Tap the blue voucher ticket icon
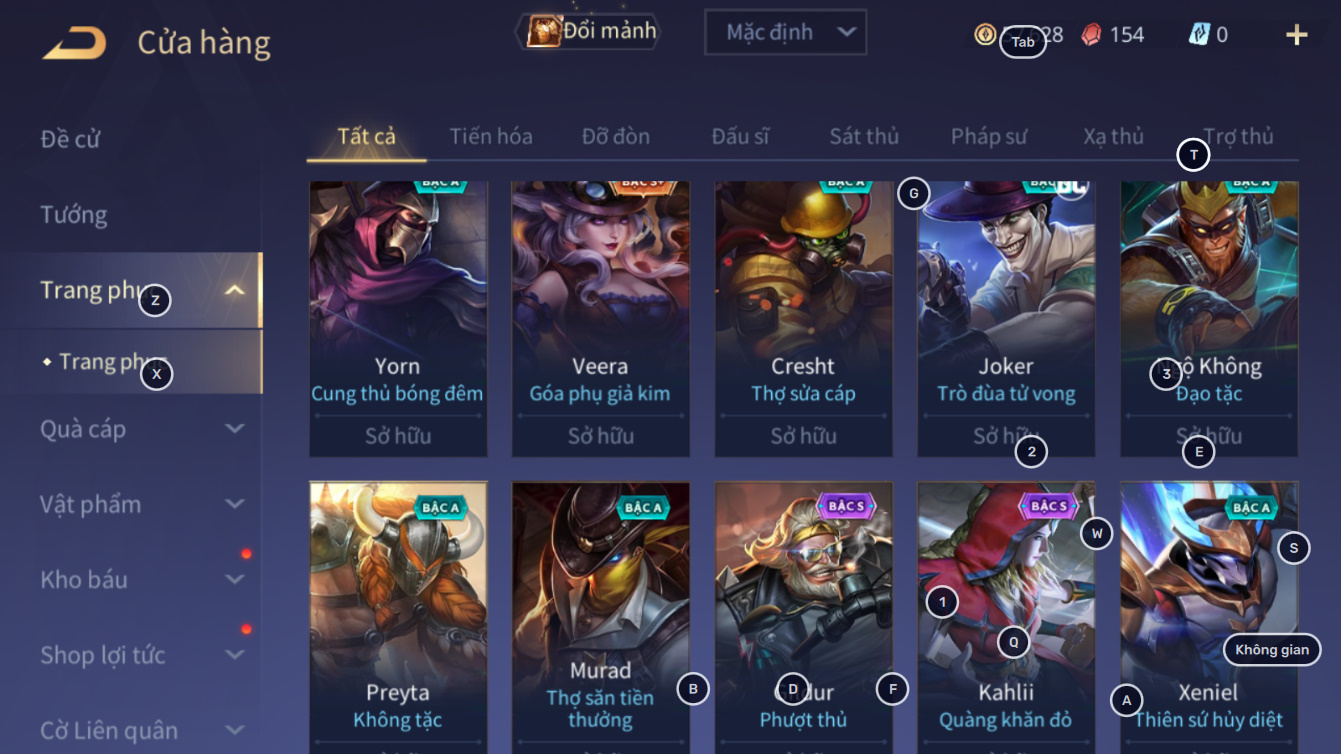The image size is (1341, 754). (x=1199, y=35)
